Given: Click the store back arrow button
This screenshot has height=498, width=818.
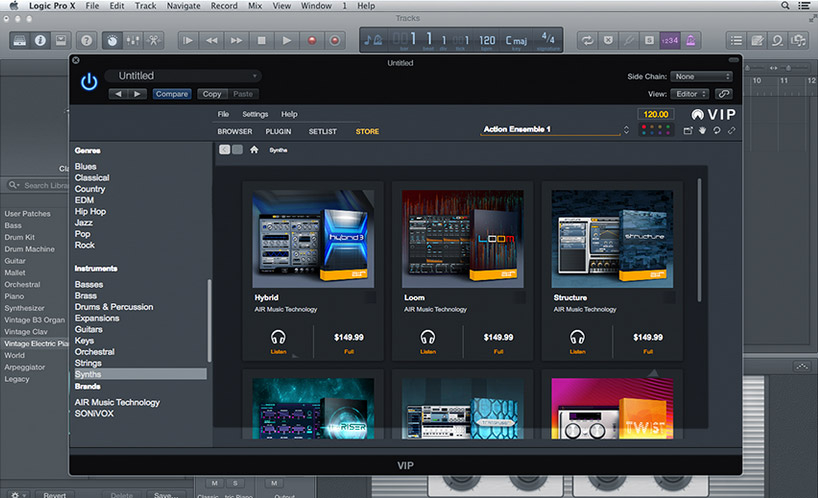Looking at the screenshot, I should coord(224,150).
